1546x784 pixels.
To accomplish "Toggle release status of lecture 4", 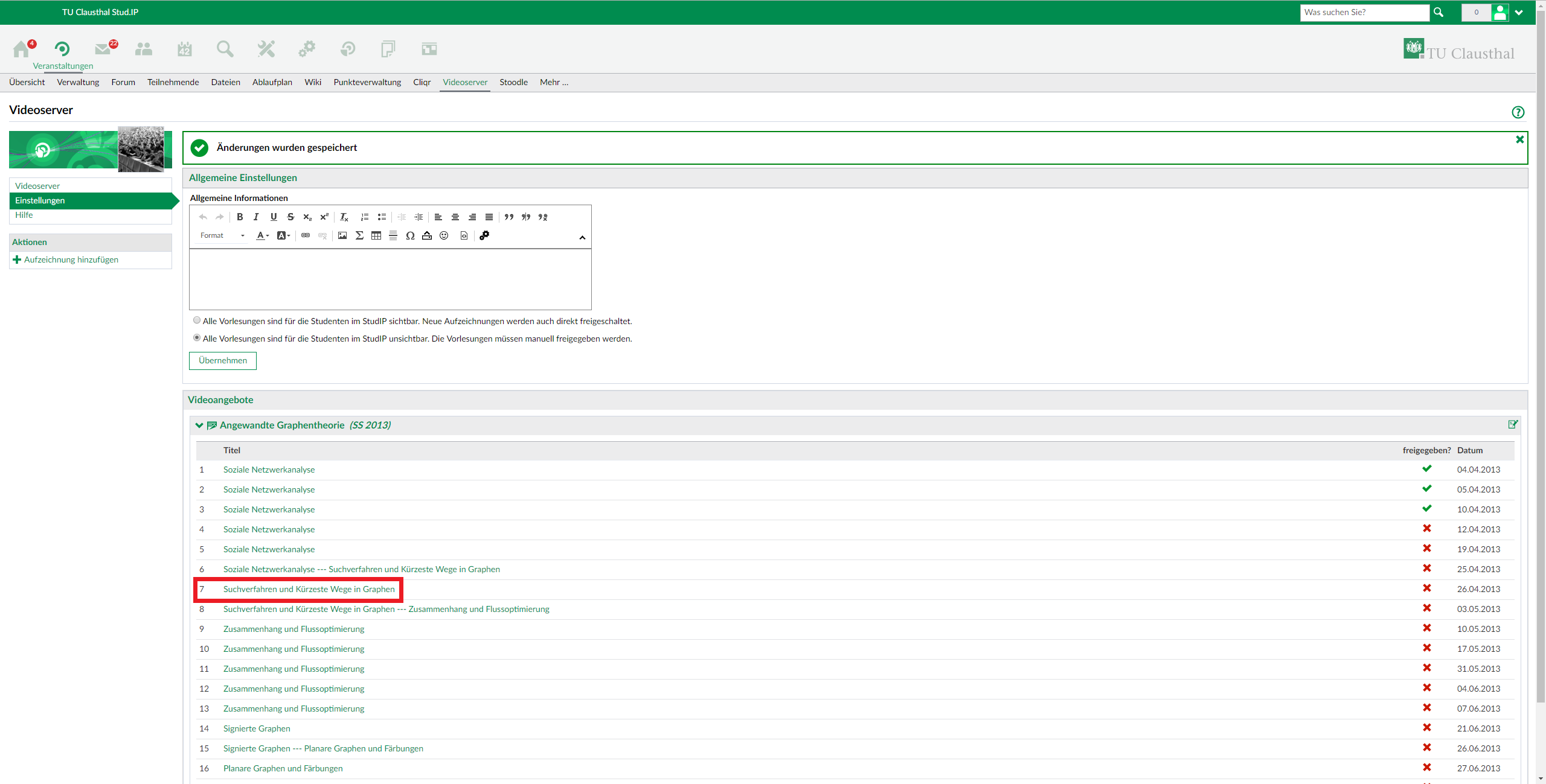I will click(x=1426, y=529).
